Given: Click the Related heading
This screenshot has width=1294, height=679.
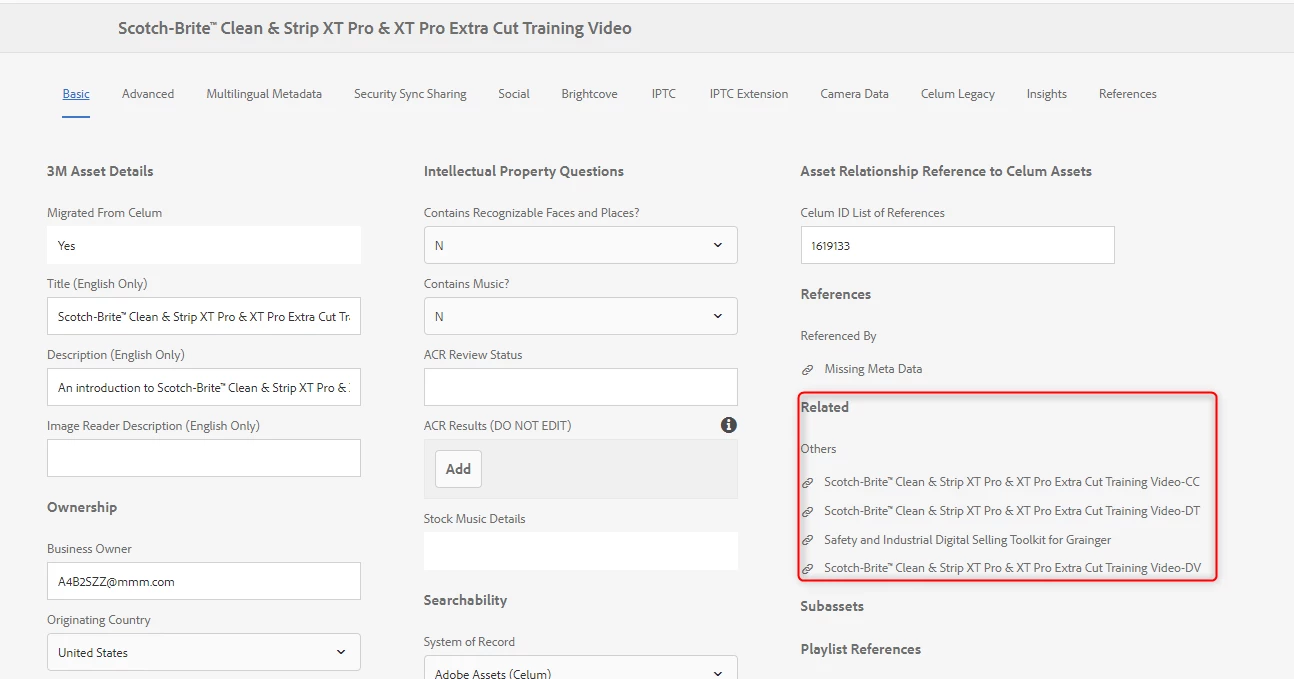Looking at the screenshot, I should pos(824,407).
